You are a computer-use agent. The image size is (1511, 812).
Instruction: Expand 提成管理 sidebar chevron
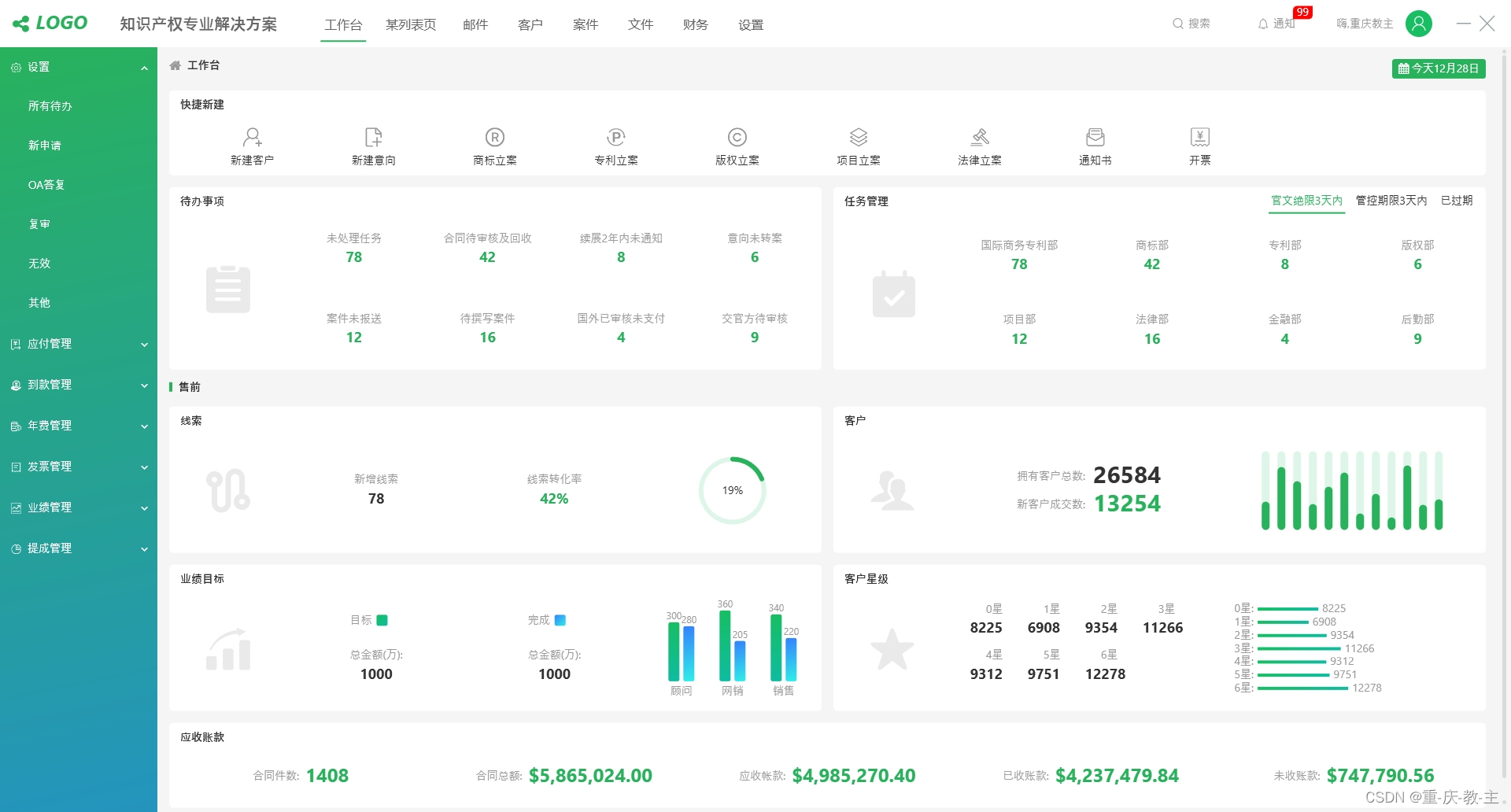point(144,549)
